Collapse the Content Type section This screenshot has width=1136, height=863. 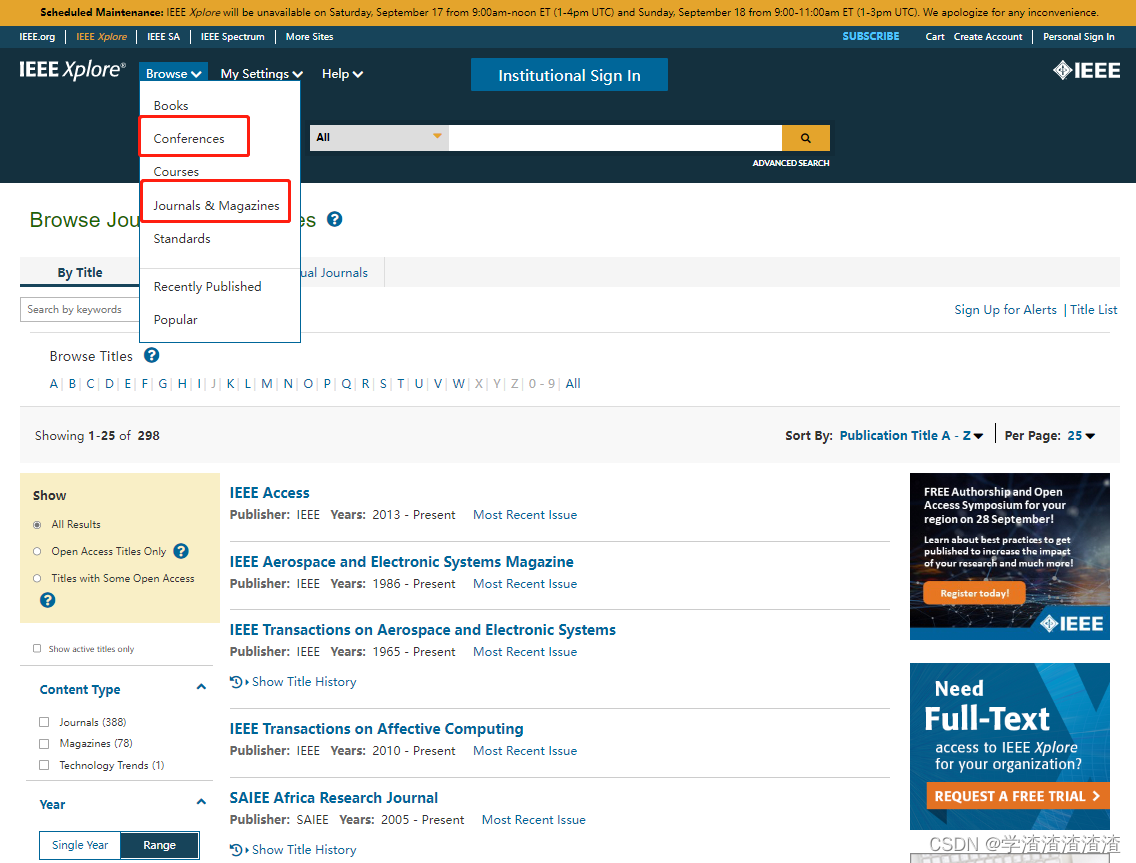(201, 687)
